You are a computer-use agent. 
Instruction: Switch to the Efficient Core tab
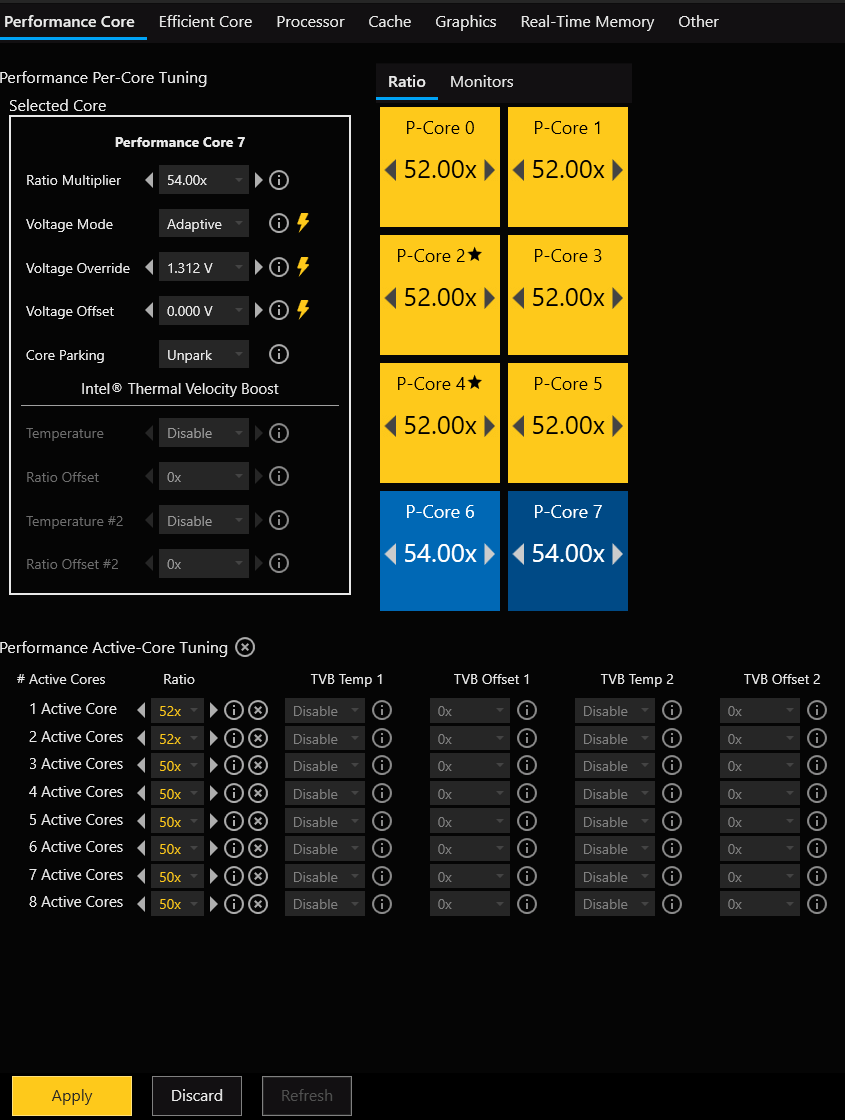click(x=205, y=21)
